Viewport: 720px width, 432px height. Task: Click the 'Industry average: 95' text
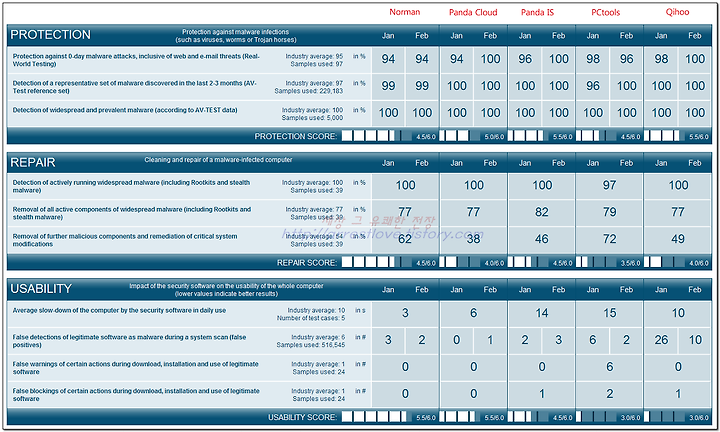click(x=314, y=56)
